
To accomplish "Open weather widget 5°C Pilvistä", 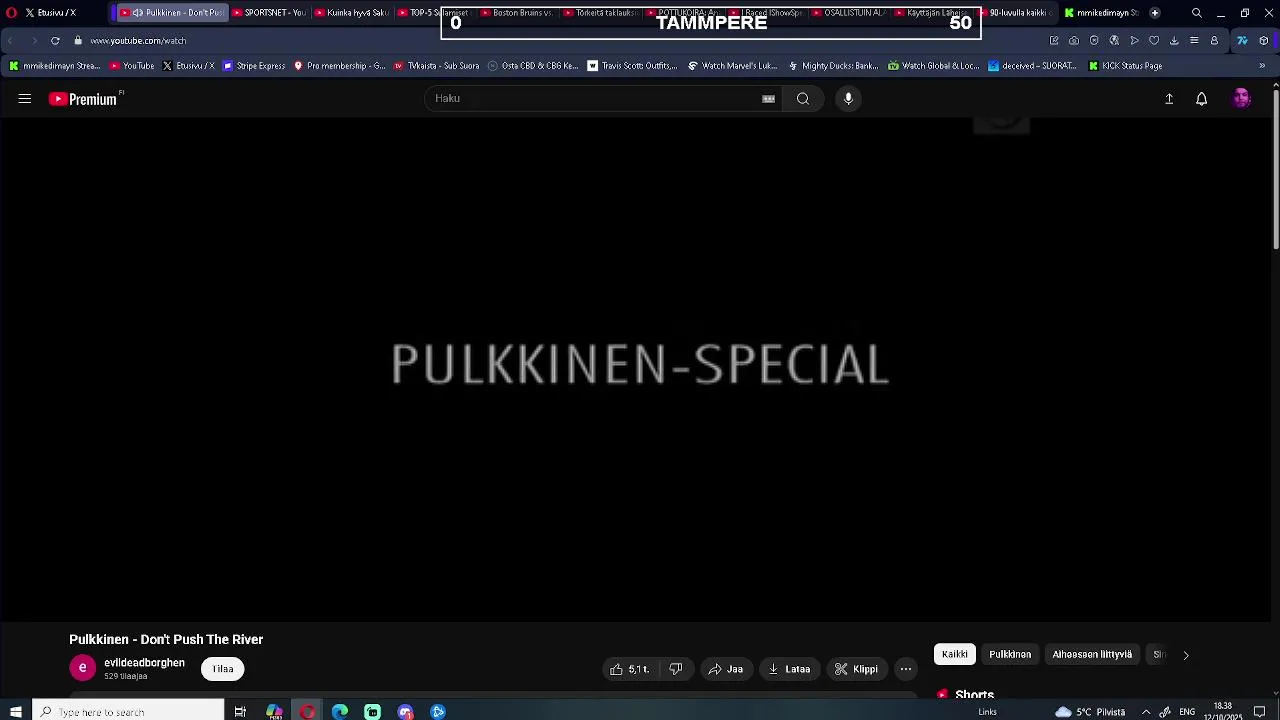I will pos(1091,712).
